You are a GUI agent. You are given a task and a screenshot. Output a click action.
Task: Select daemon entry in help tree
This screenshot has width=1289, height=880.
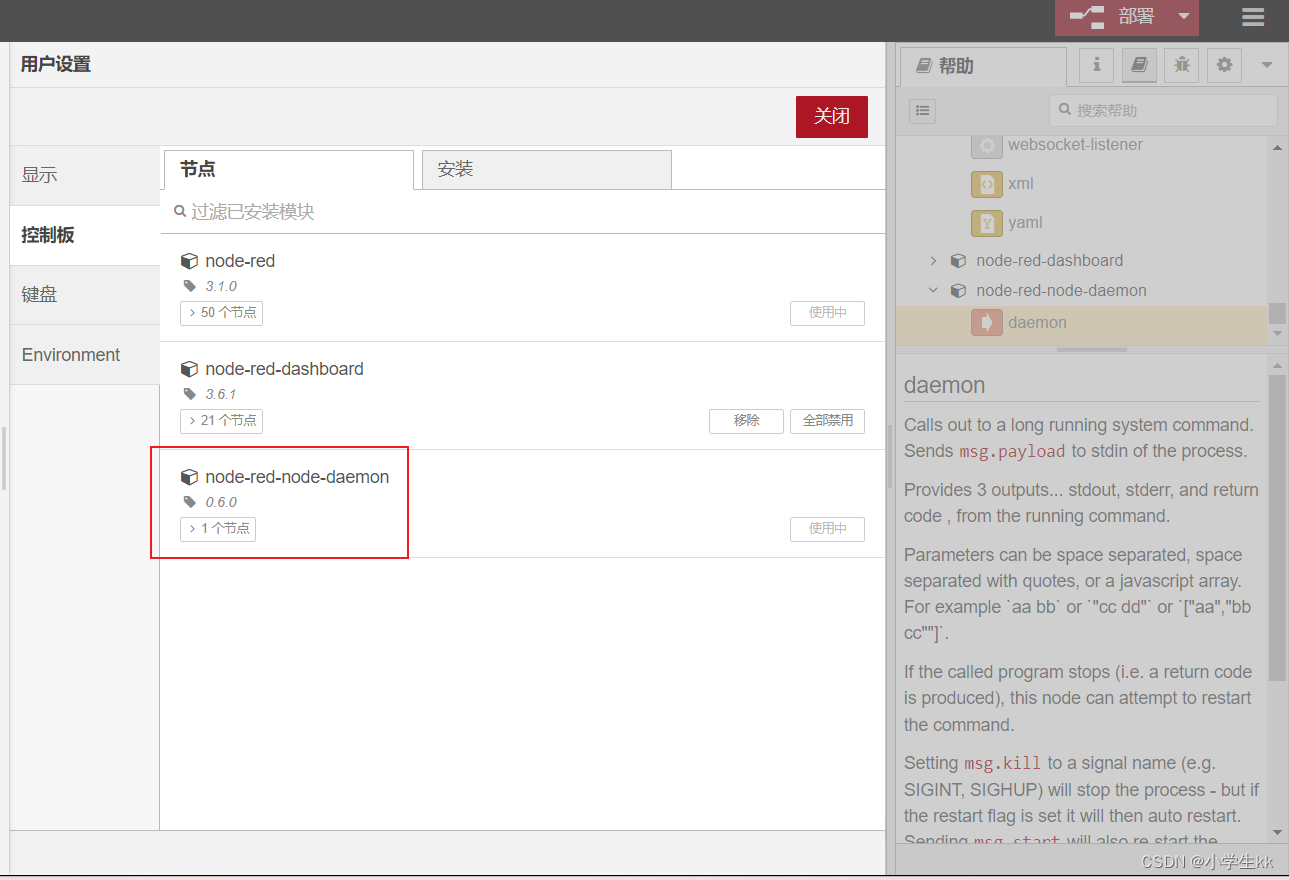click(x=1081, y=323)
